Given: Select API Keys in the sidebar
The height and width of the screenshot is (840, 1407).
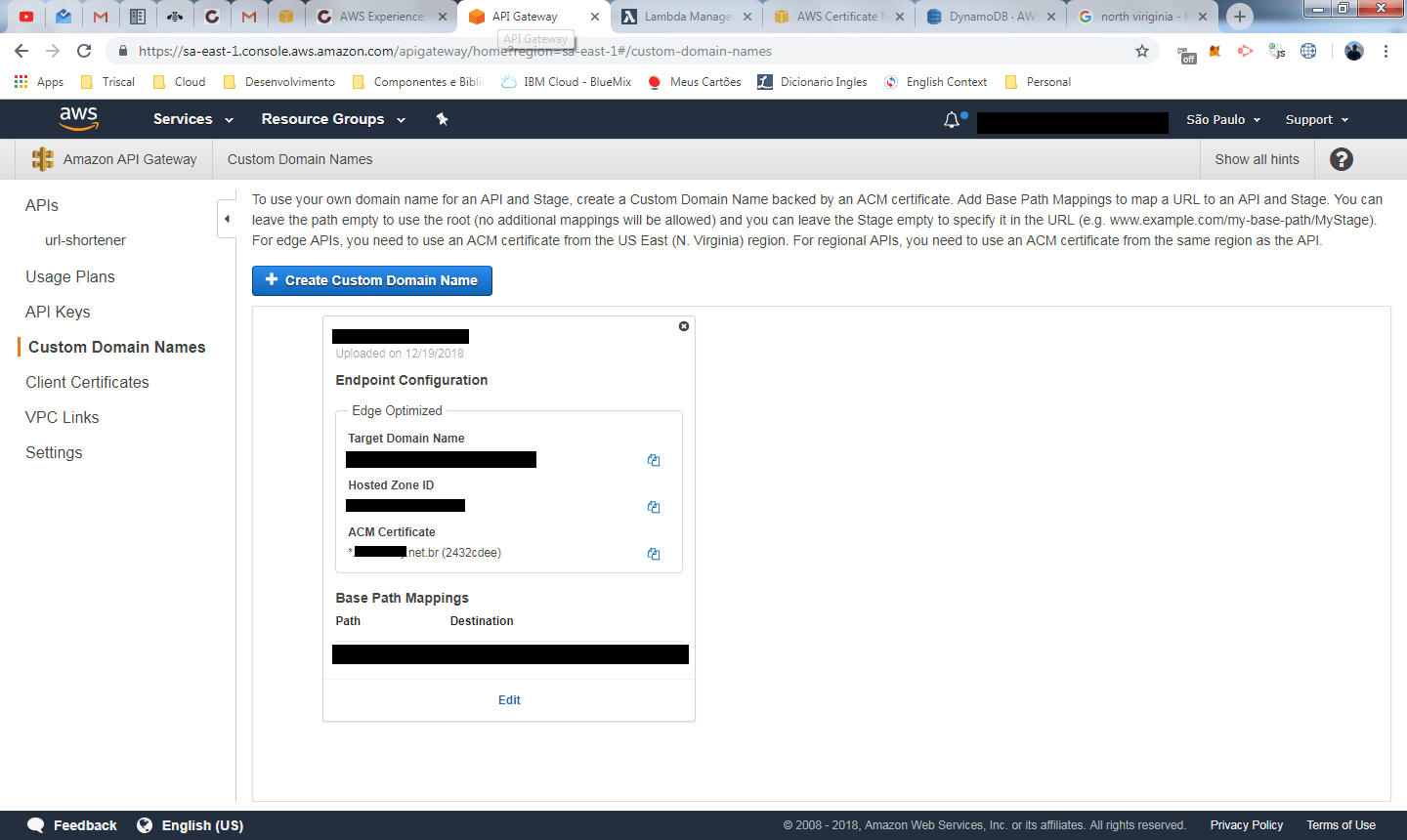Looking at the screenshot, I should 58,312.
